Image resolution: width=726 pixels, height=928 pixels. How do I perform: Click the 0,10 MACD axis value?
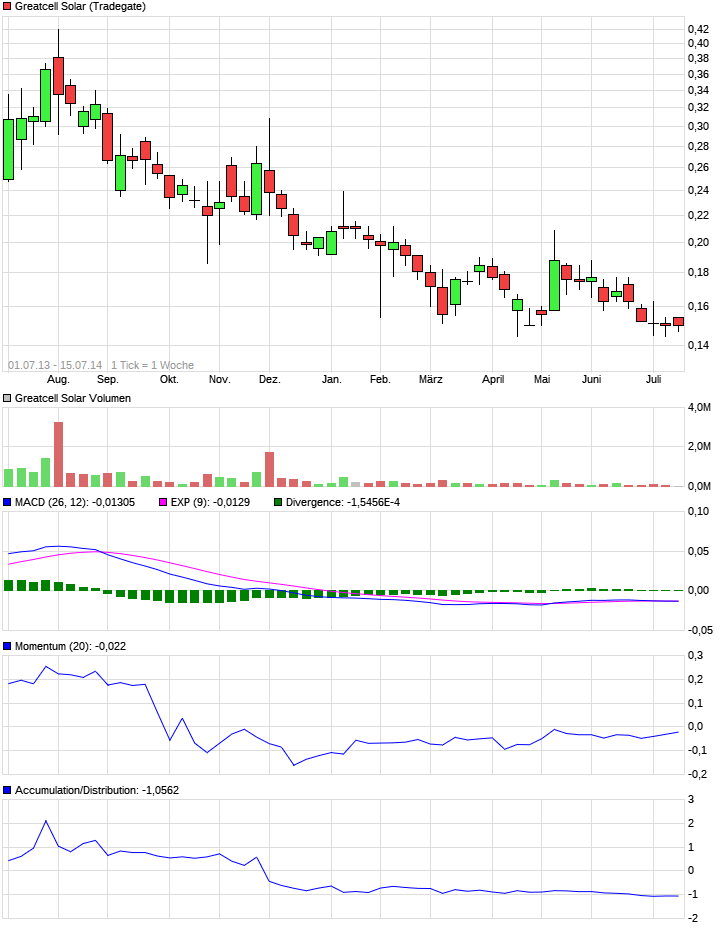click(x=698, y=511)
